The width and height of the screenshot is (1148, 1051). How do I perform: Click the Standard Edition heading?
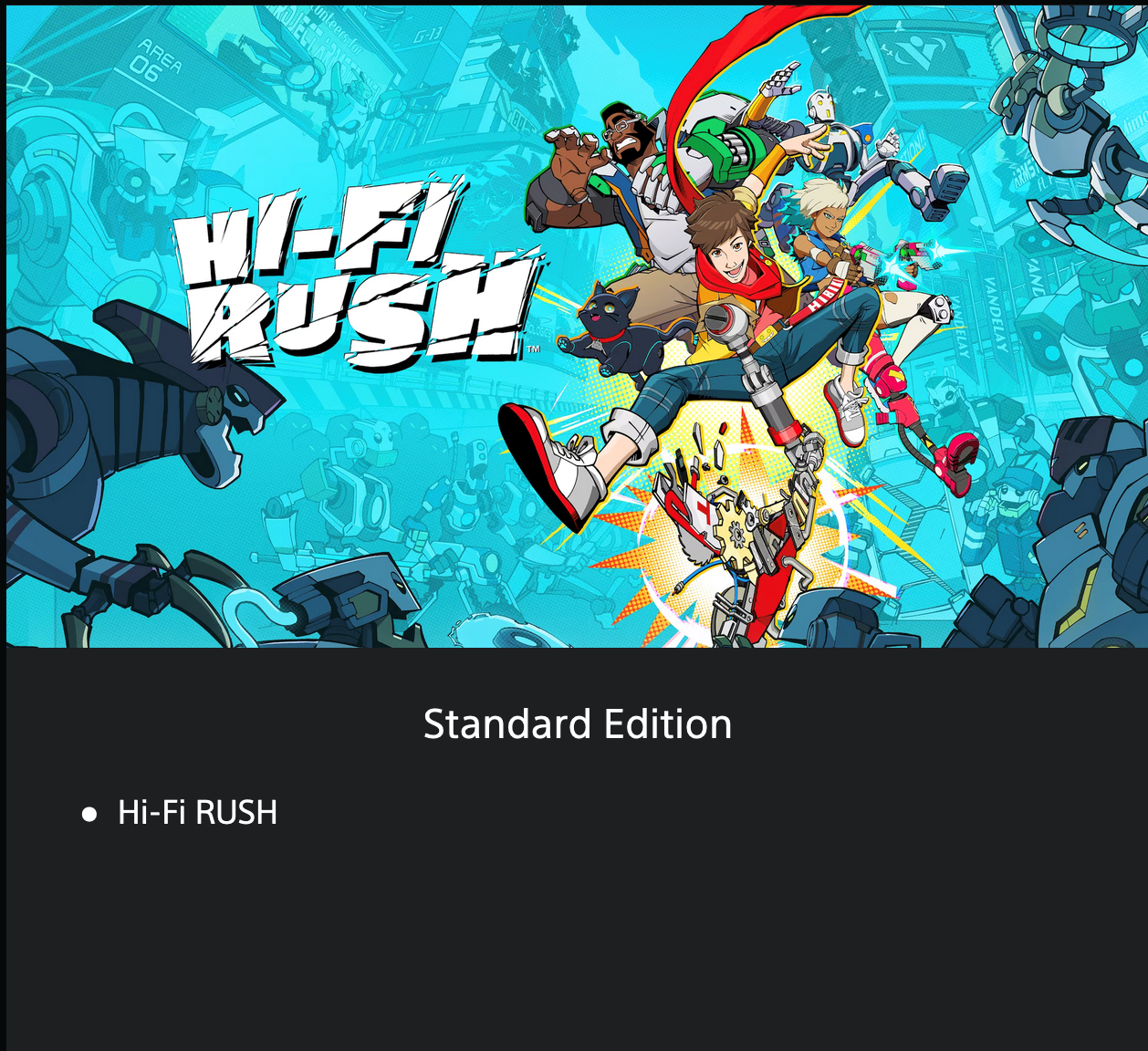point(578,724)
